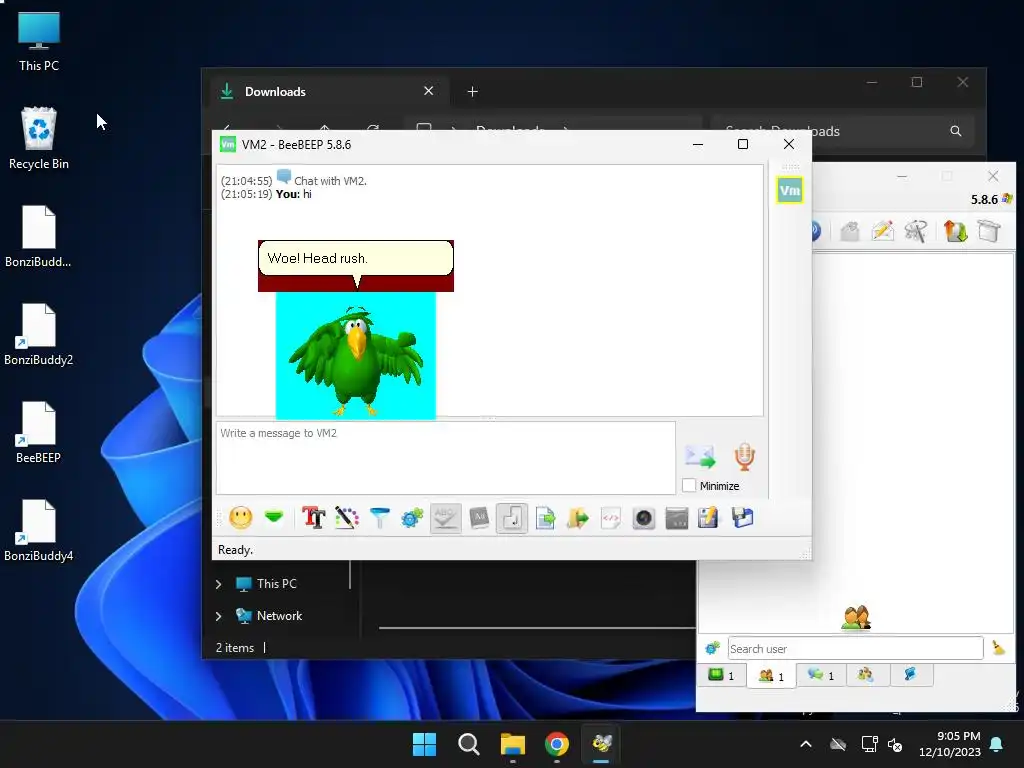Click the blue funnel filter icon
The width and height of the screenshot is (1024, 768).
click(x=379, y=518)
